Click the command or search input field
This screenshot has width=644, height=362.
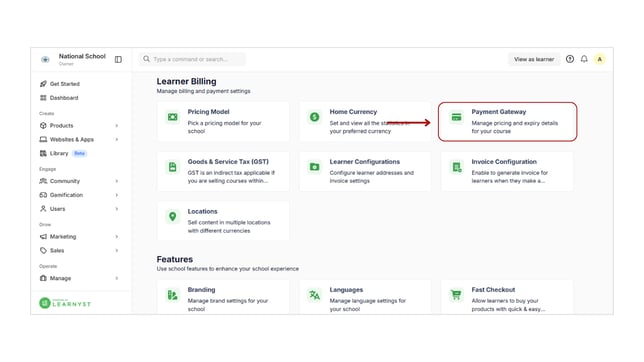click(x=192, y=59)
